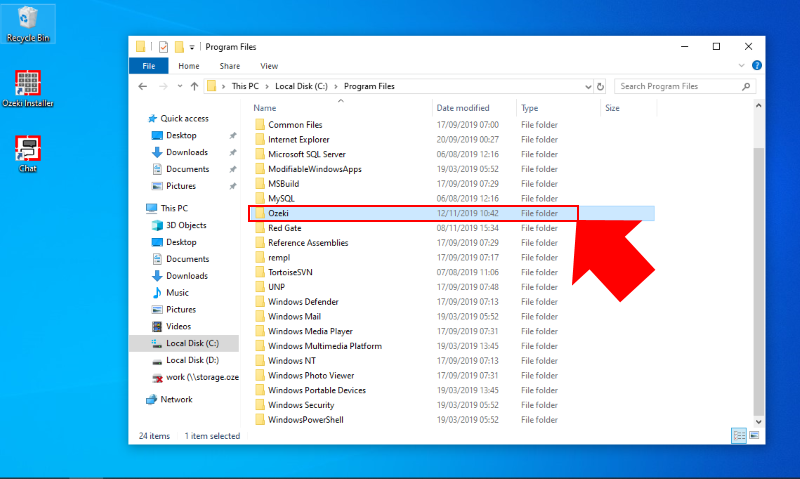Screen dimensions: 800x479
Task: Open pinned Desktop under Quick access
Action: pos(181,135)
